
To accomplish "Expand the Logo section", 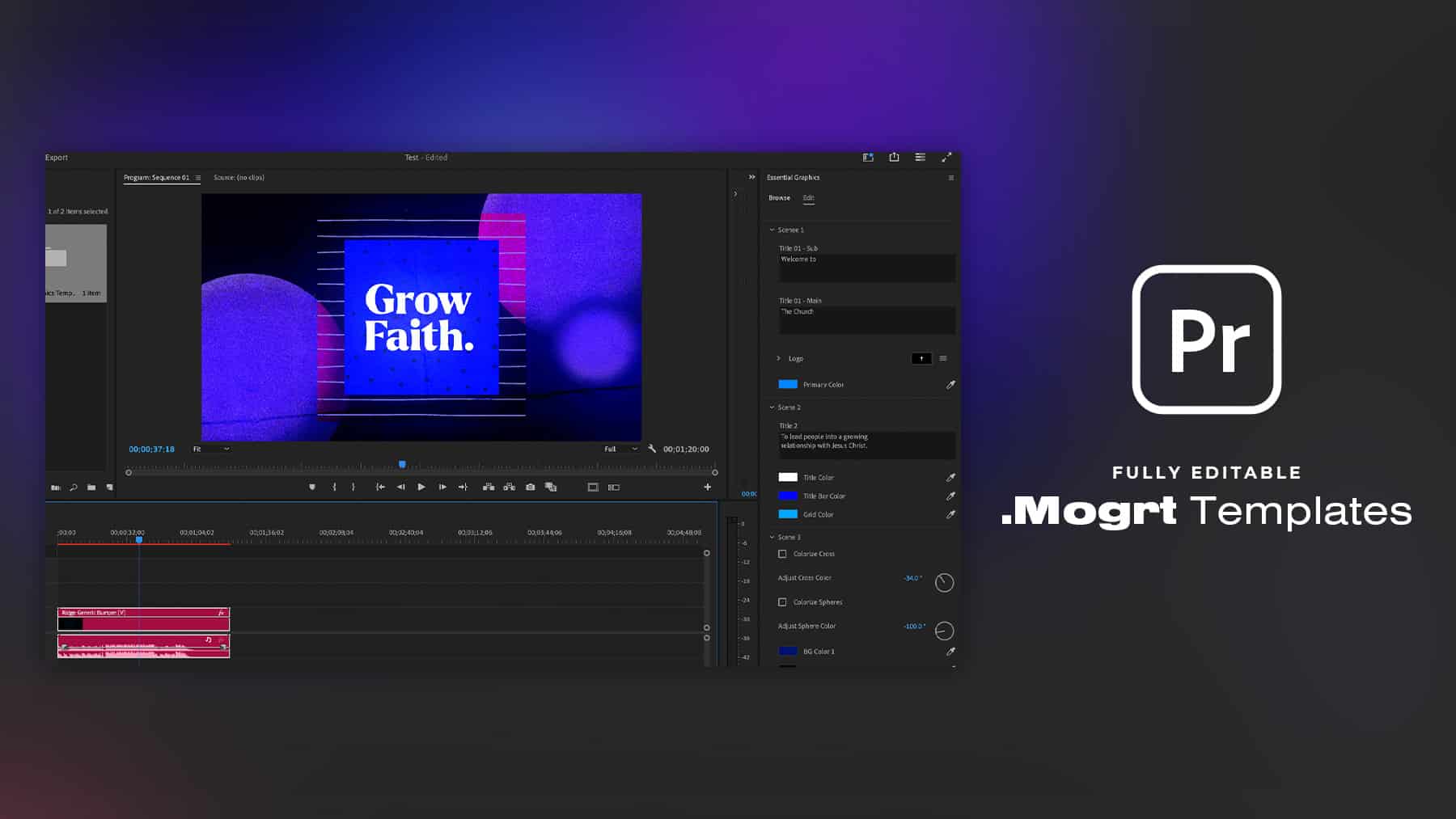I will point(779,358).
